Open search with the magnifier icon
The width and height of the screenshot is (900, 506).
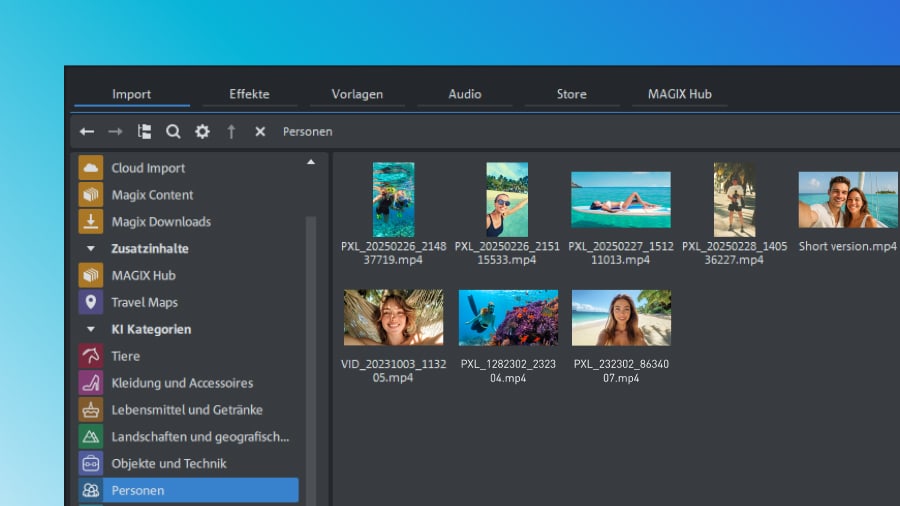(173, 132)
